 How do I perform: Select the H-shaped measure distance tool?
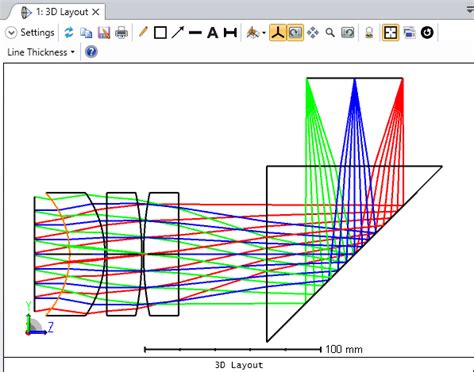(x=230, y=33)
